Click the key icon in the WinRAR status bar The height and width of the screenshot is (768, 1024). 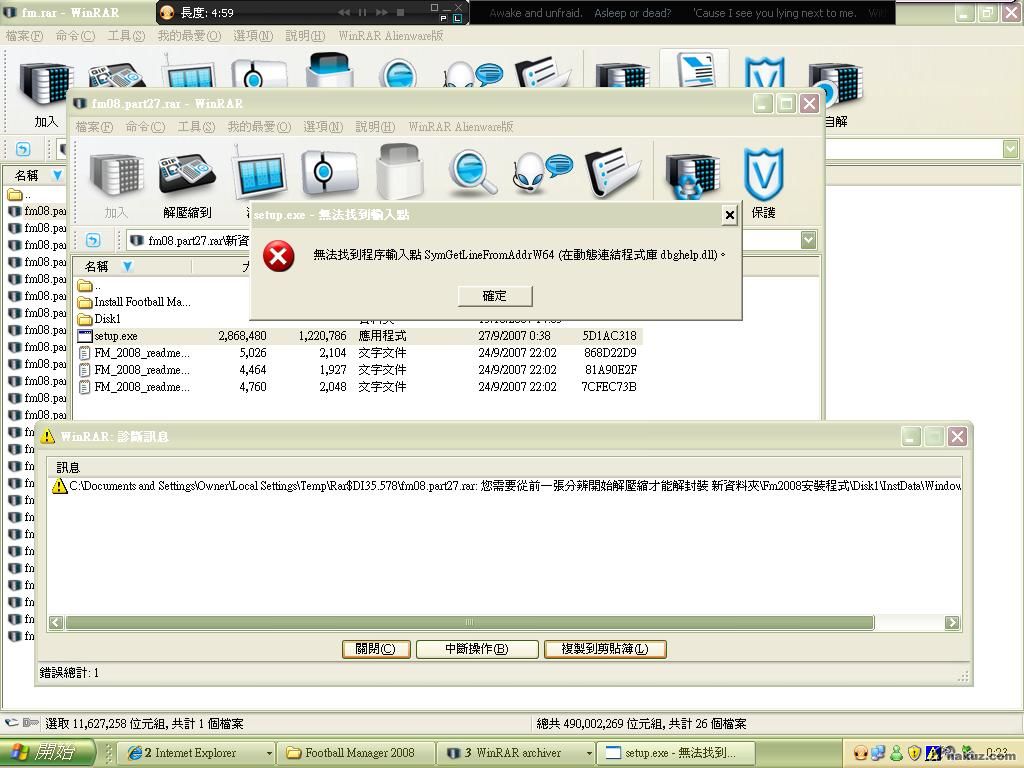click(x=31, y=723)
